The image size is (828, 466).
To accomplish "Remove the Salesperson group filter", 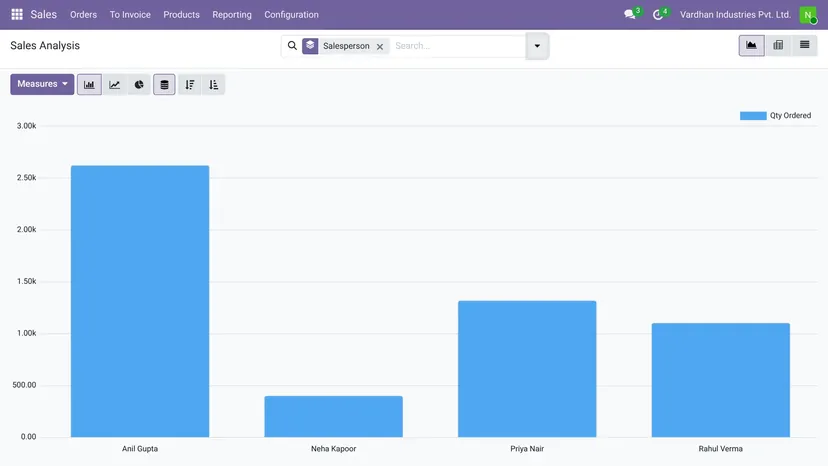I will tap(380, 46).
